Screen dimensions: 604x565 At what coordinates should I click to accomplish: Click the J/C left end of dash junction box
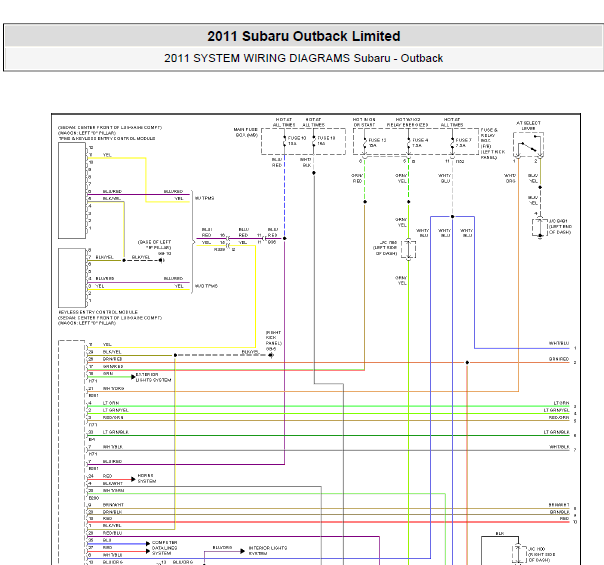coord(540,226)
